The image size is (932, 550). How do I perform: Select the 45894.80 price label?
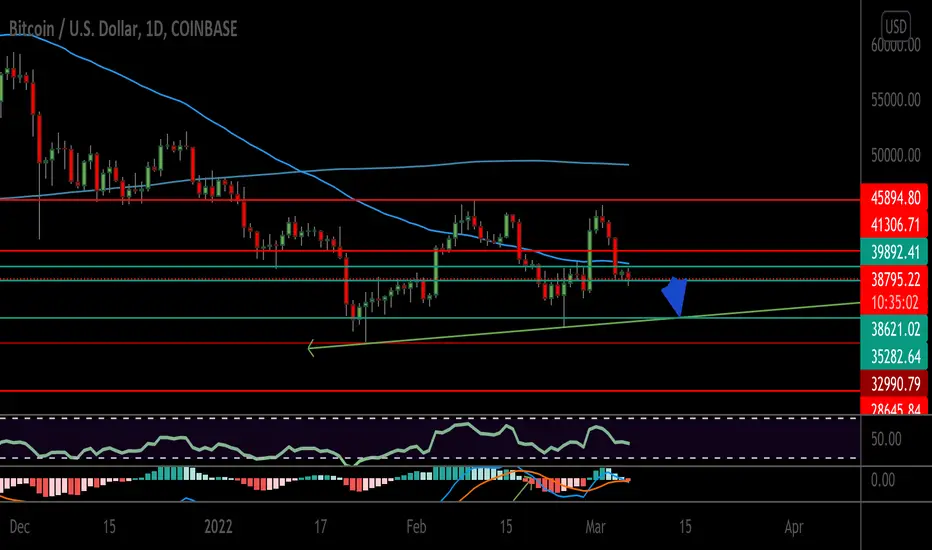[895, 197]
